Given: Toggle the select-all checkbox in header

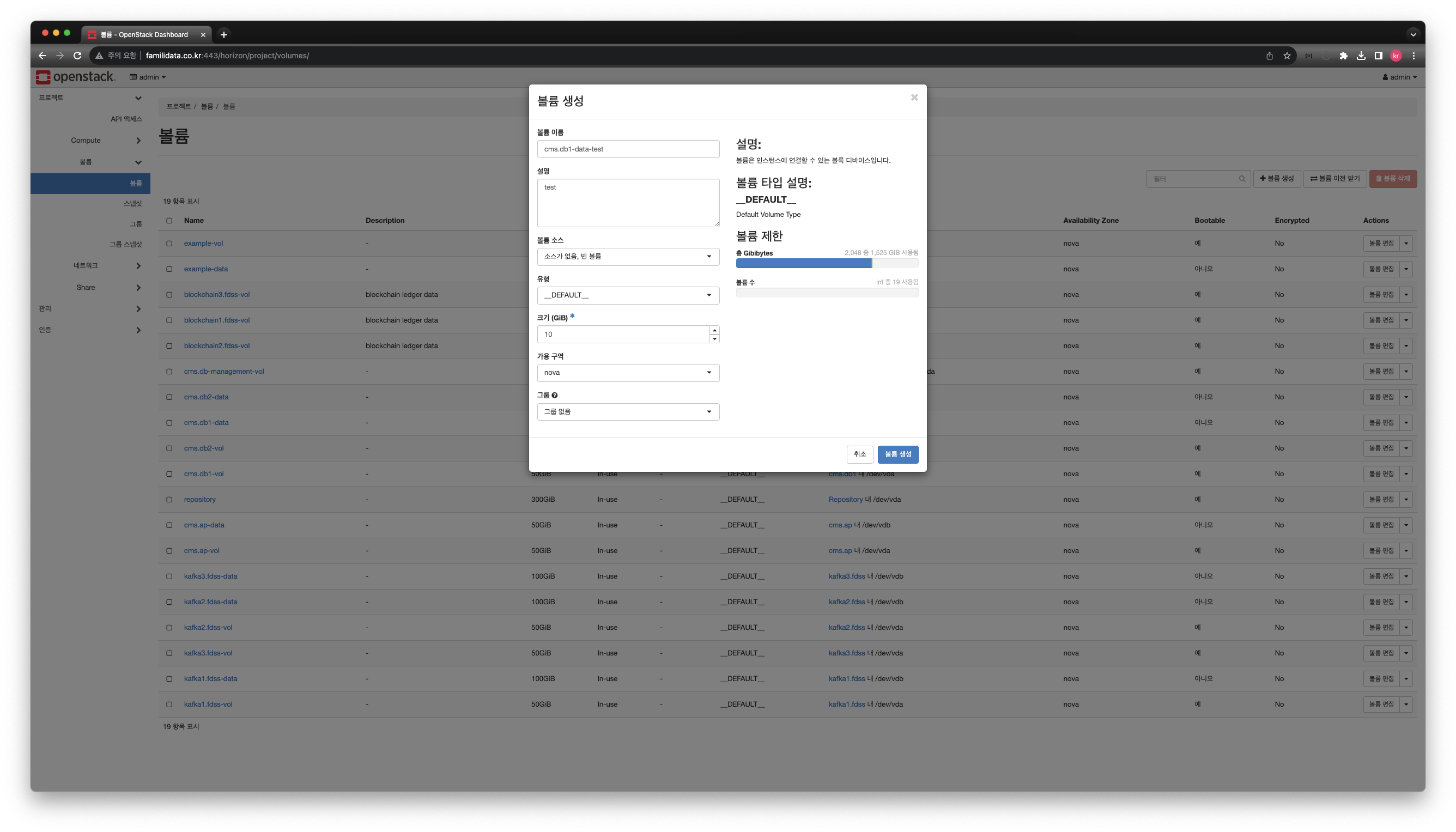Looking at the screenshot, I should coord(169,221).
